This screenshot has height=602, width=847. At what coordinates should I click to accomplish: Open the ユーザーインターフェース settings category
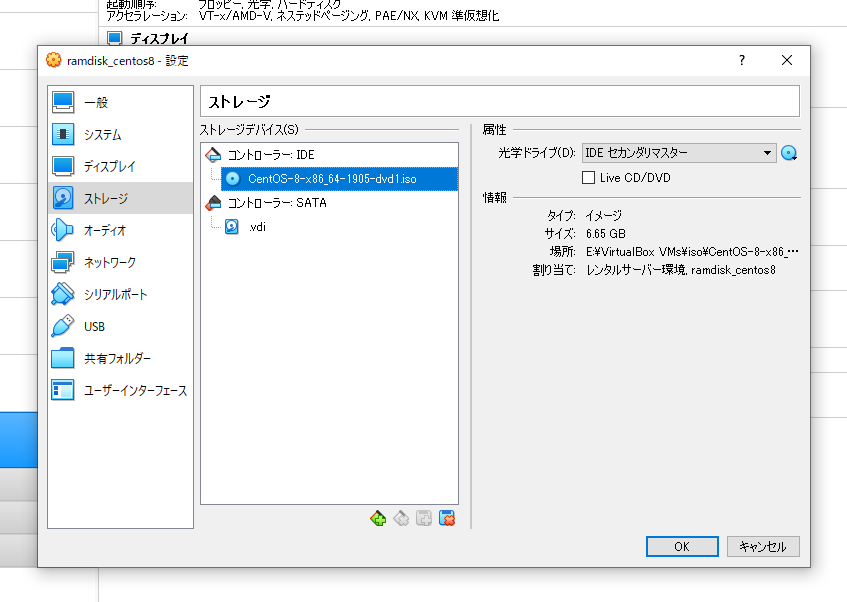tap(120, 390)
